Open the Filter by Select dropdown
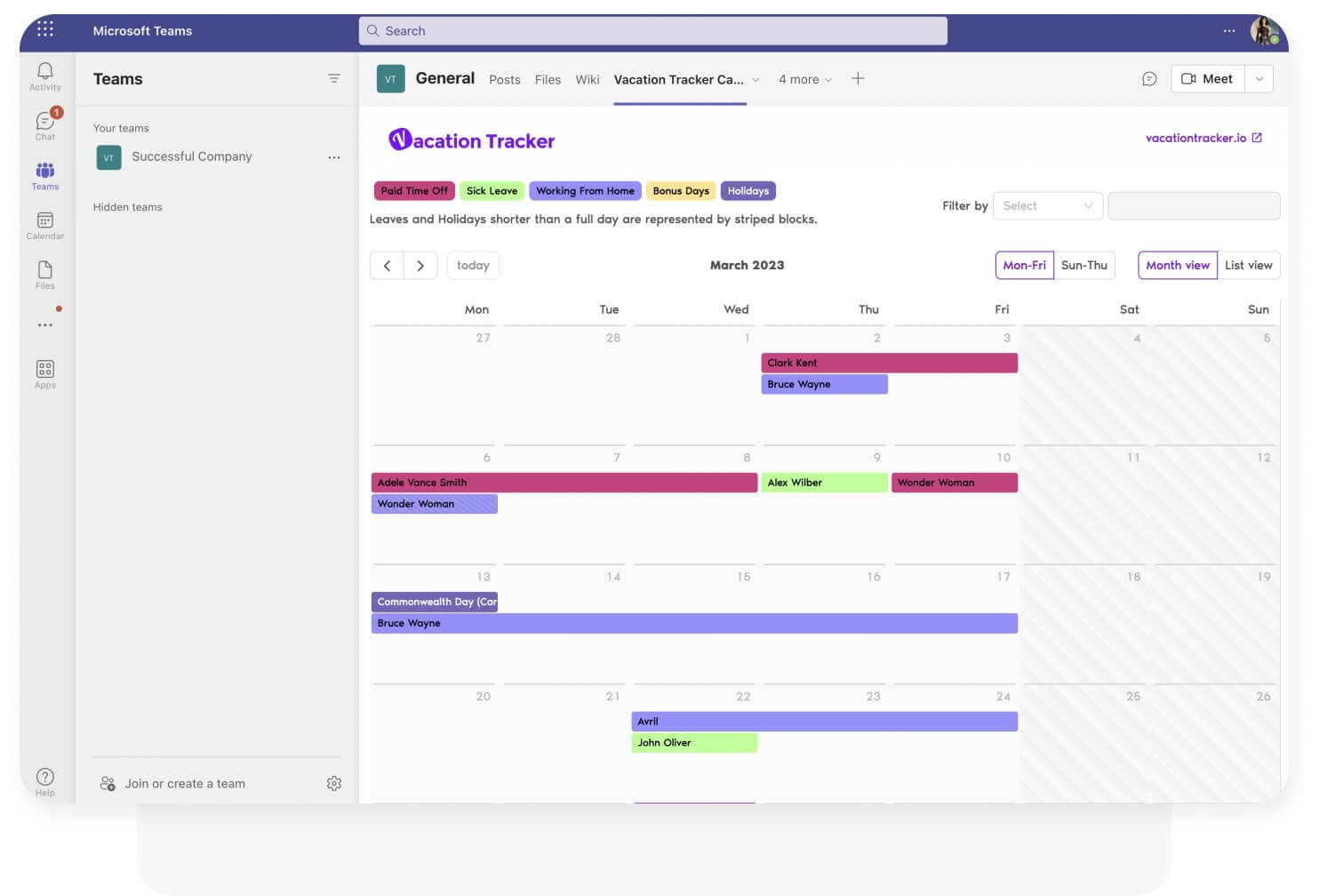 (1048, 205)
